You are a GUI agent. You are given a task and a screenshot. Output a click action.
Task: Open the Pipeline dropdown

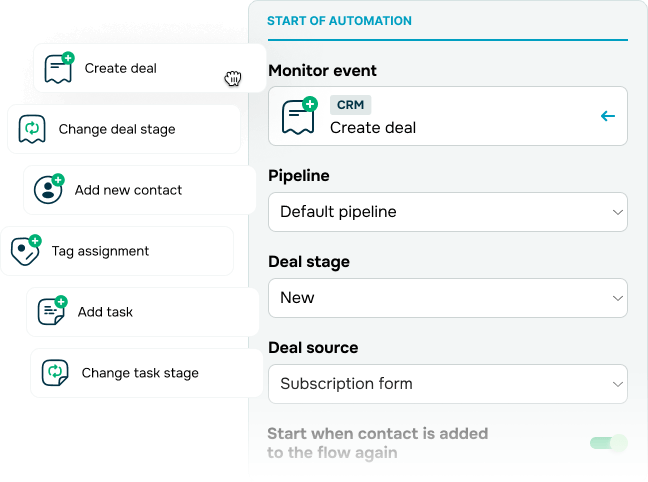click(x=448, y=212)
